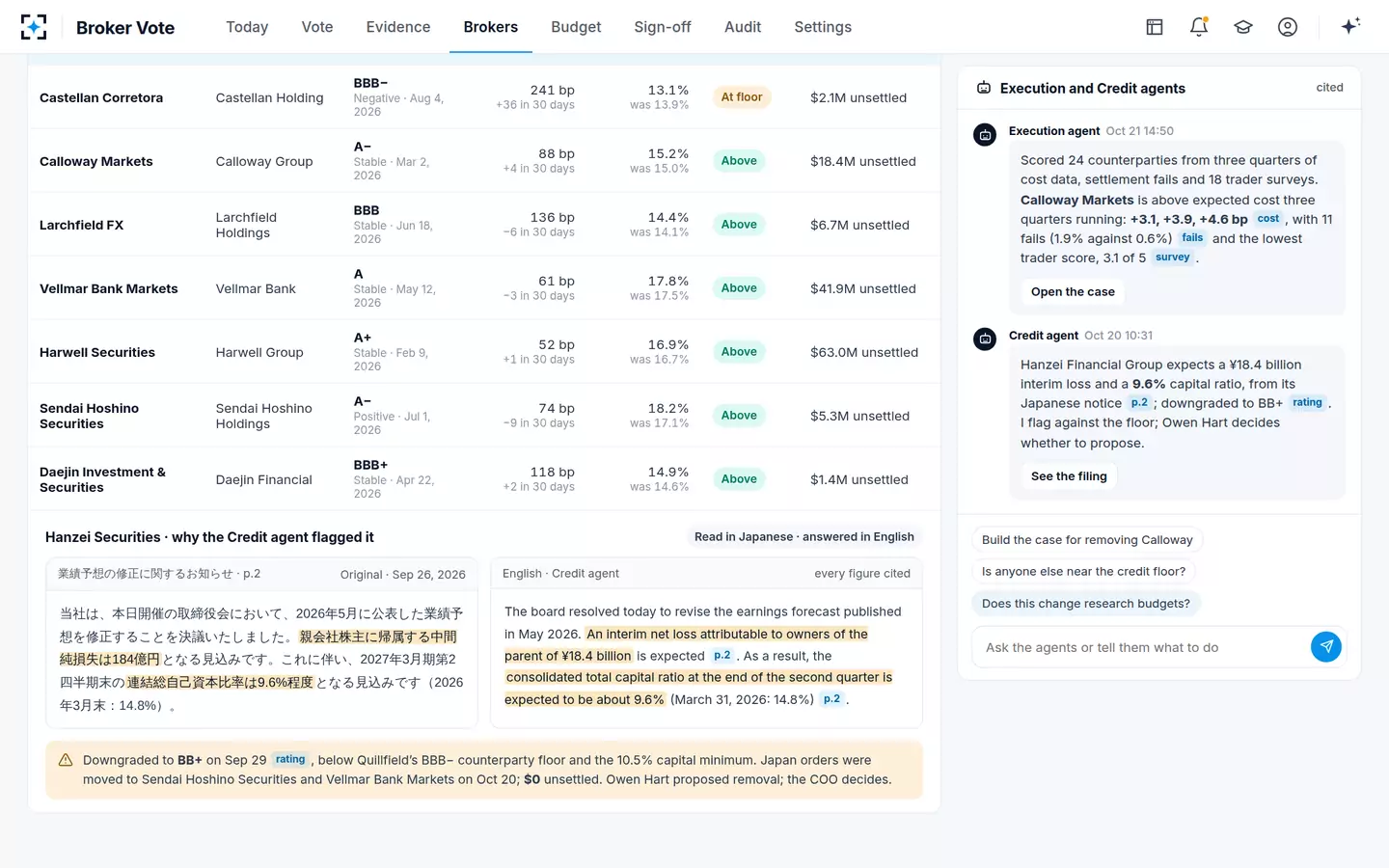Choose 'Is anyone else near the credit floor?'
The image size is (1389, 868).
(x=1083, y=572)
